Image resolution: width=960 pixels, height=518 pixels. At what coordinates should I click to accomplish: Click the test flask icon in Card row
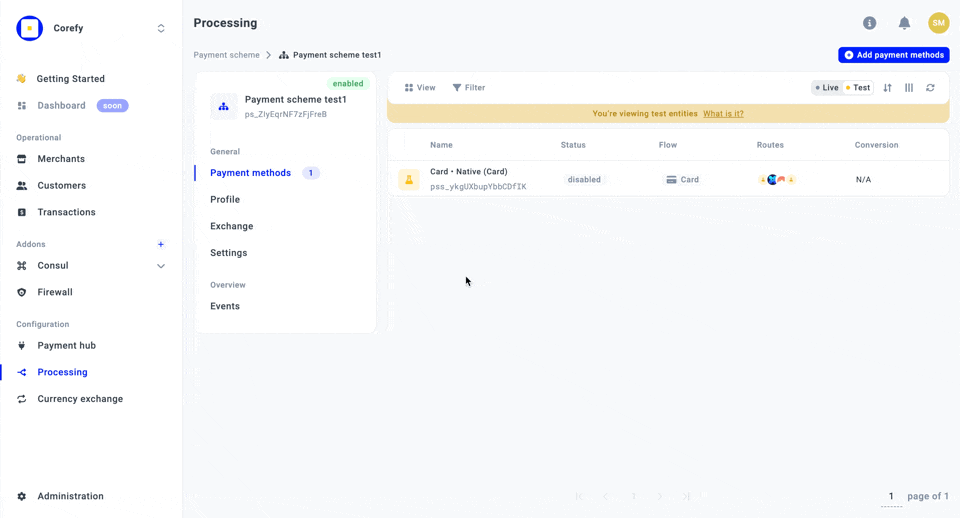pos(409,179)
